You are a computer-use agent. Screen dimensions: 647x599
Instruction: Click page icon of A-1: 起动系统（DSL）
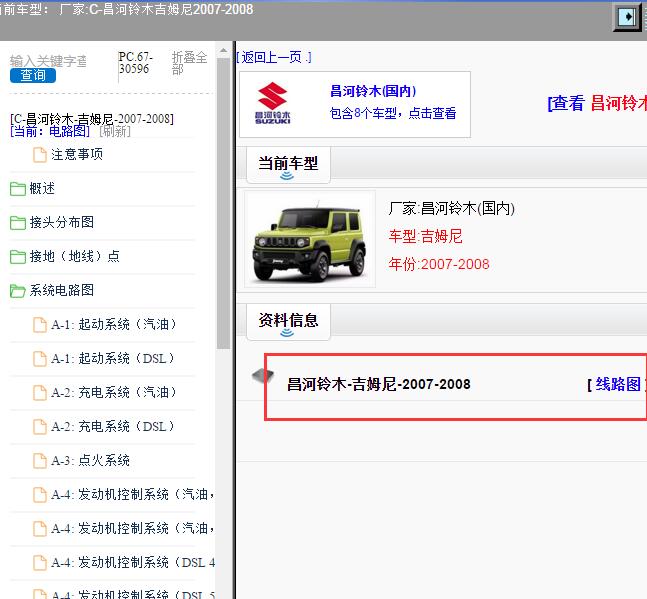click(x=40, y=359)
